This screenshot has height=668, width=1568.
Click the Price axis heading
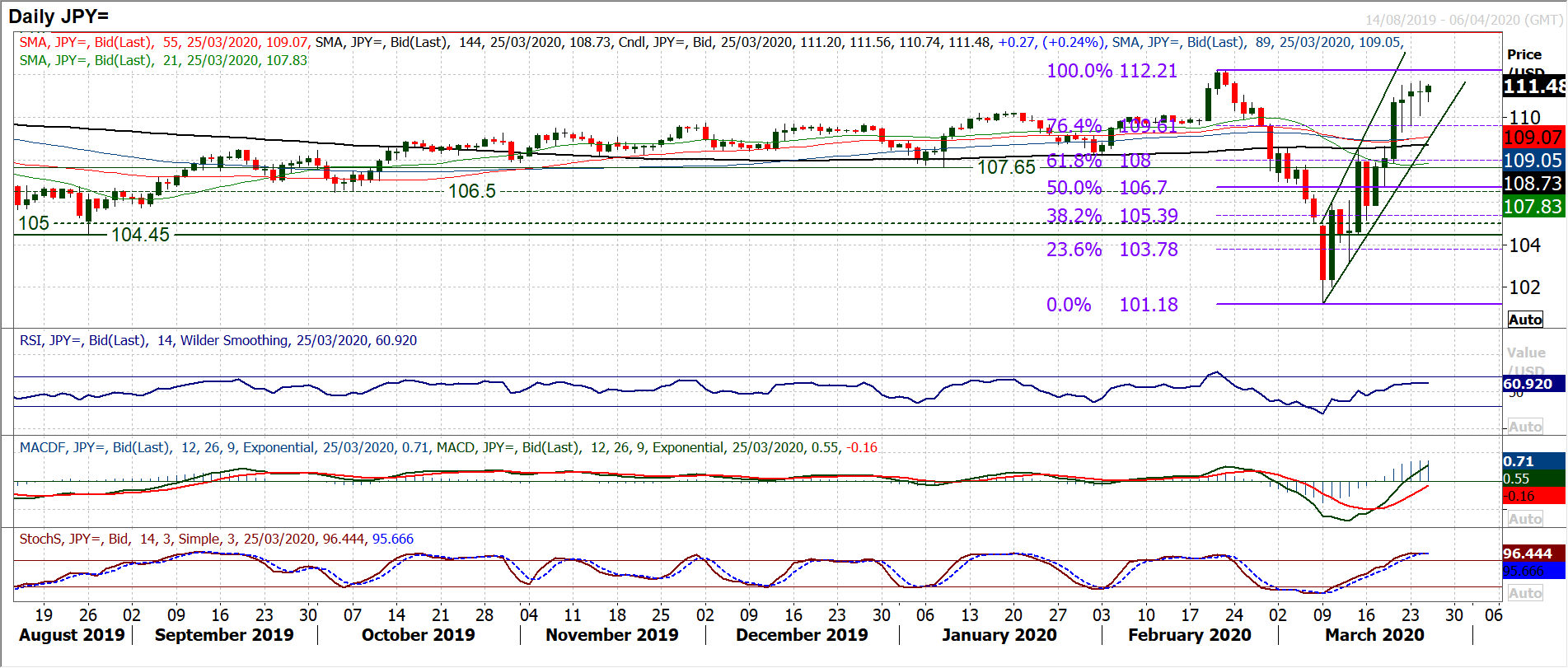point(1524,54)
